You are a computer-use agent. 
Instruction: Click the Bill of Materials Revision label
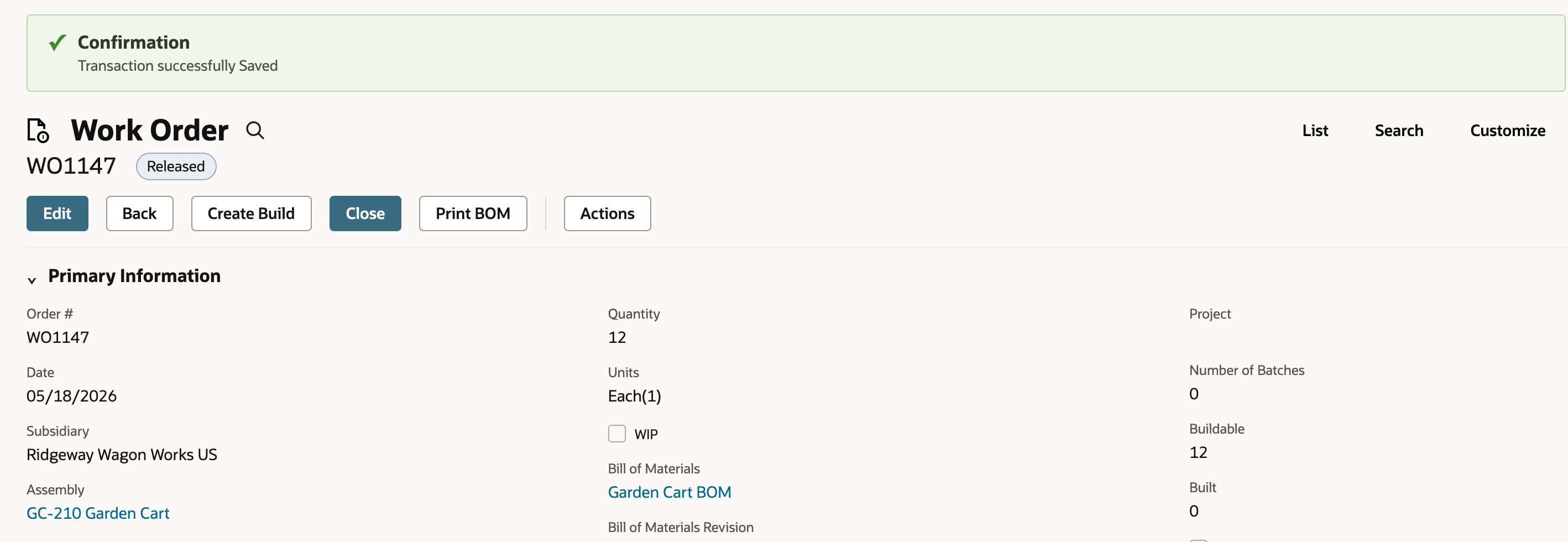click(x=681, y=528)
